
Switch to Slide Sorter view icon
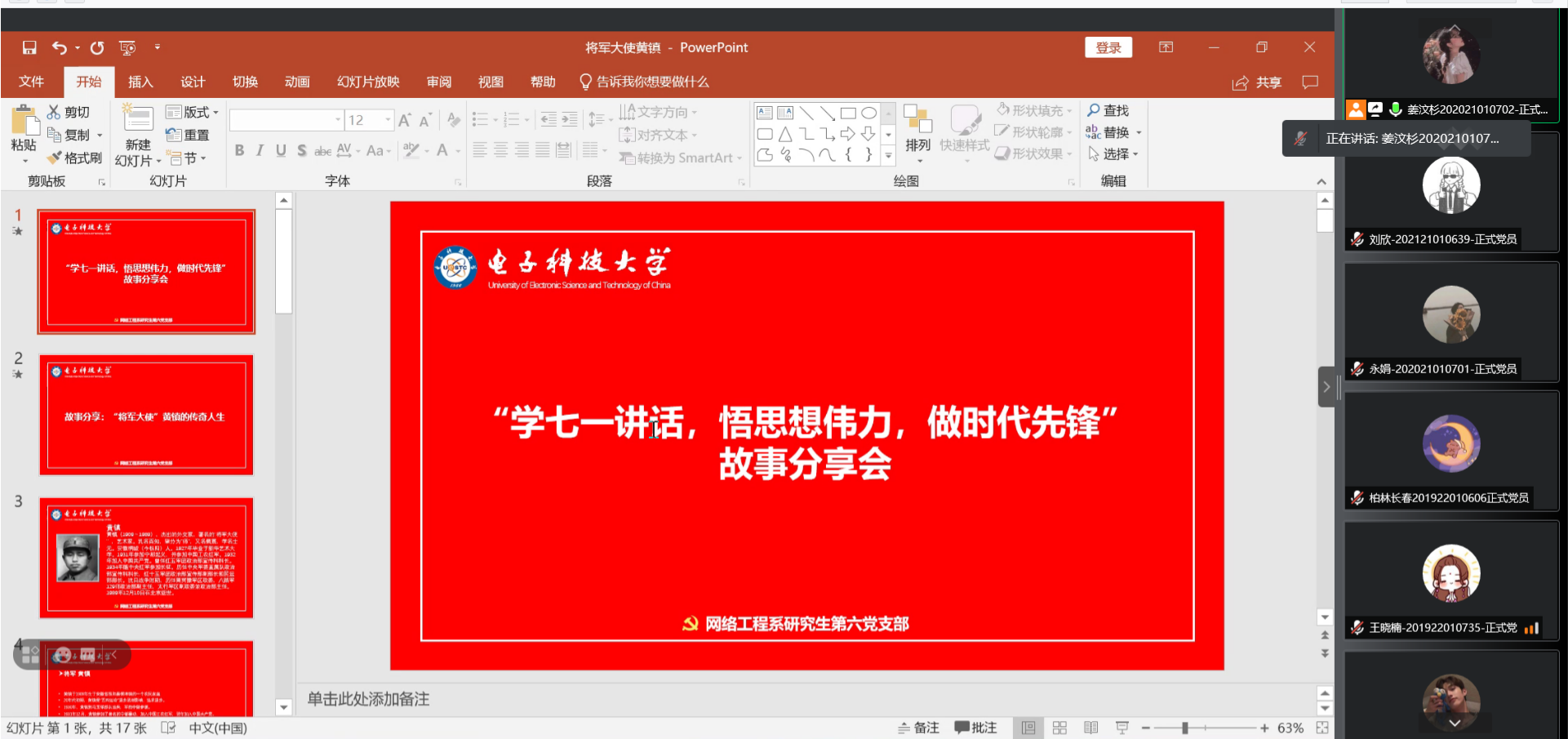click(1059, 728)
